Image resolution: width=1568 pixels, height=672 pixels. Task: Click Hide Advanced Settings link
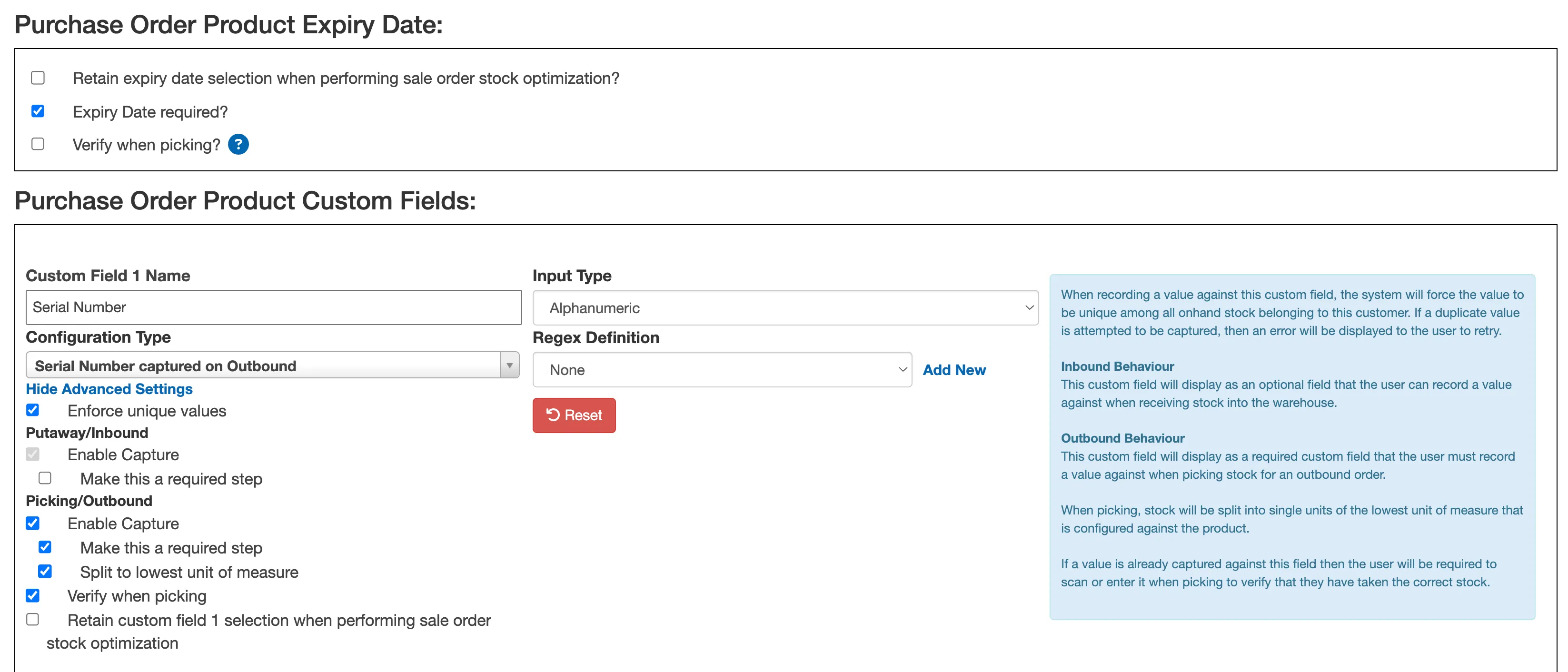109,389
